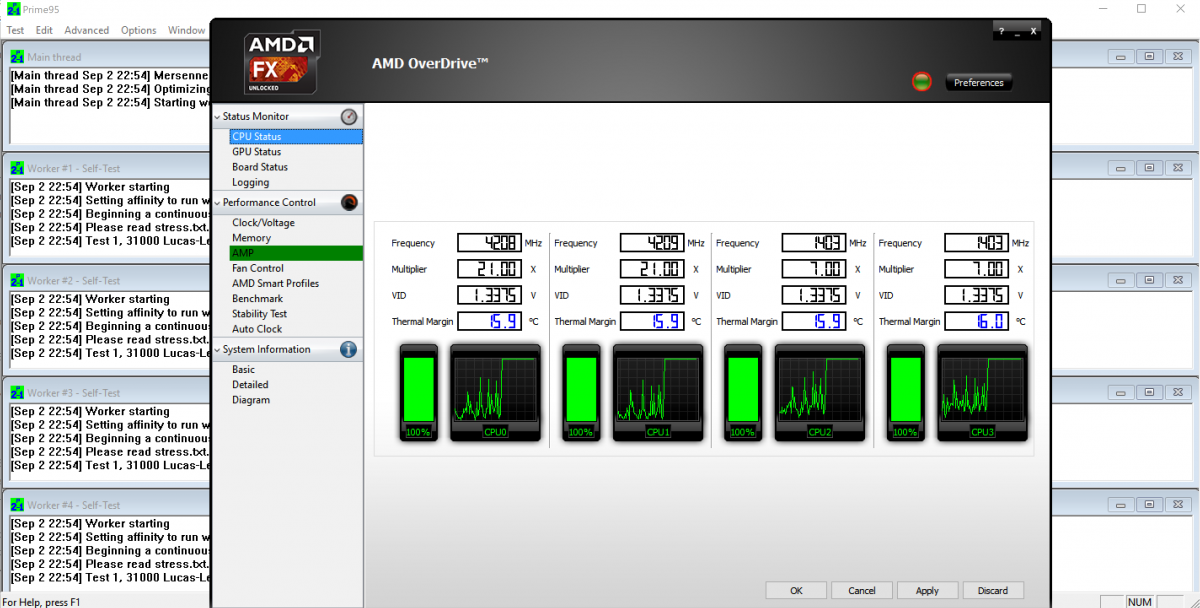The image size is (1200, 608).
Task: Show Board Status page
Action: 260,167
